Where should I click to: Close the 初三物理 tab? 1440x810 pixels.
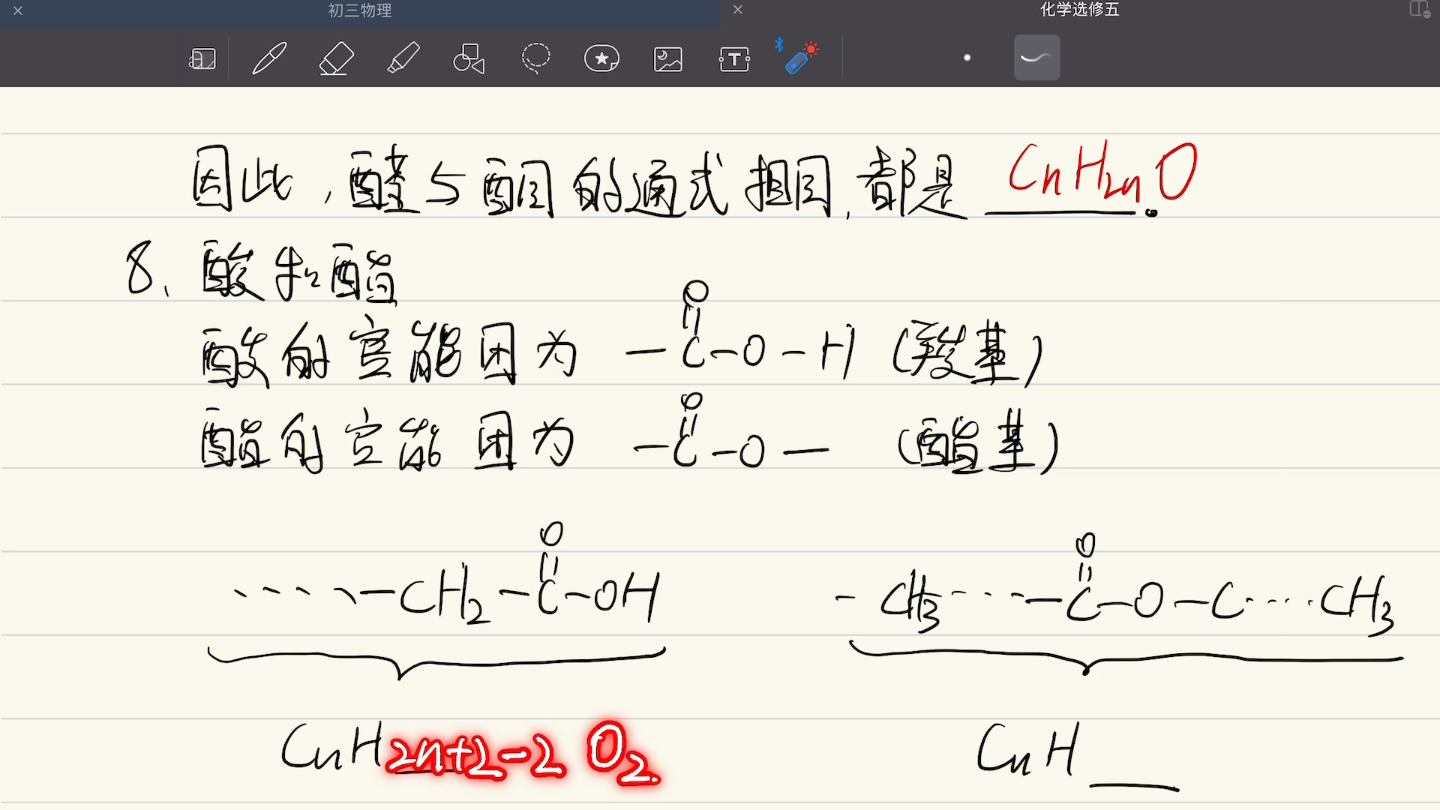point(17,10)
